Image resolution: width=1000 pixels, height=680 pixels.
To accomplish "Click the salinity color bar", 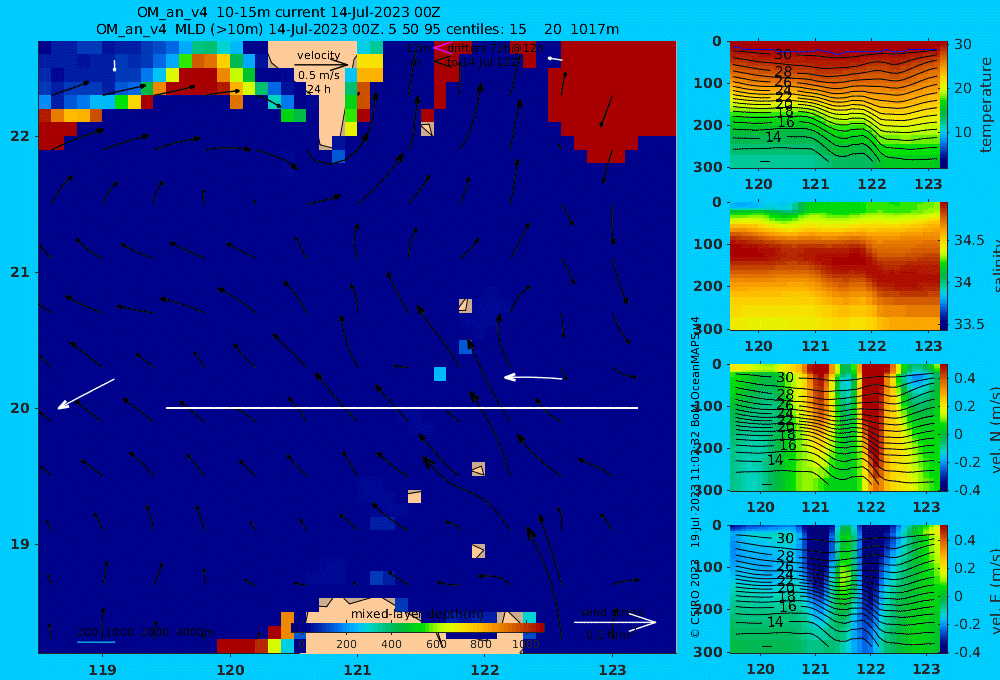I will (943, 266).
